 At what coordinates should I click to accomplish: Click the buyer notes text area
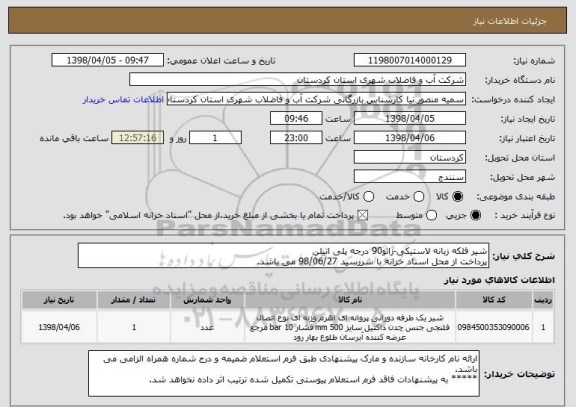pyautogui.click(x=284, y=374)
